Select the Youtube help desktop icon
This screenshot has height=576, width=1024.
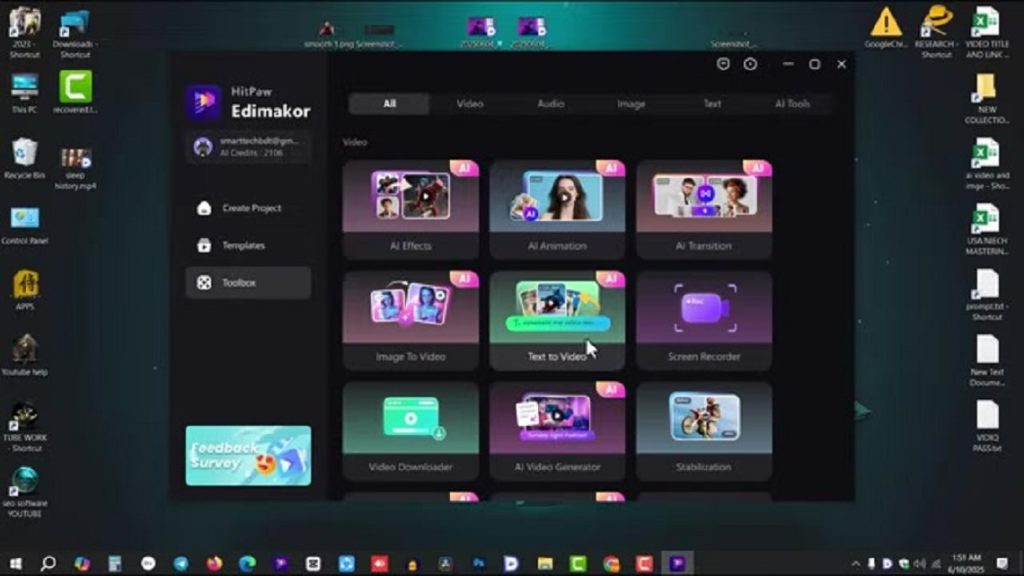pos(25,355)
